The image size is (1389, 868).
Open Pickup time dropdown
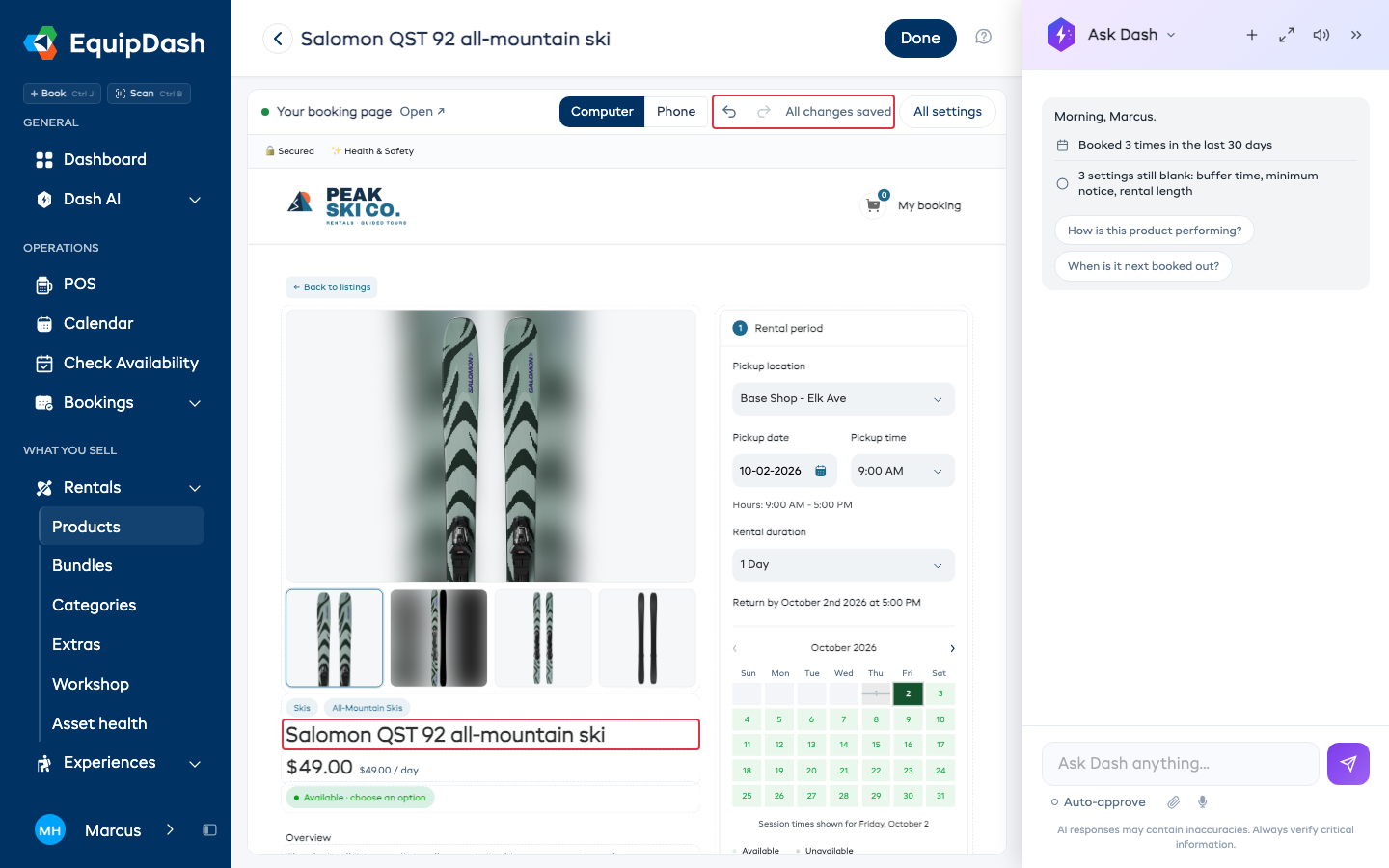902,471
